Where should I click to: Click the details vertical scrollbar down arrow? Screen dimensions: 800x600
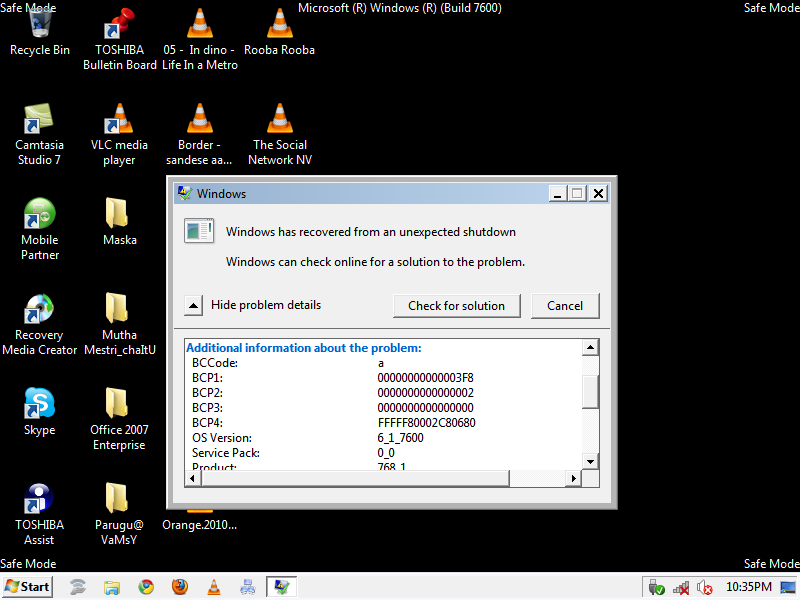pos(590,462)
